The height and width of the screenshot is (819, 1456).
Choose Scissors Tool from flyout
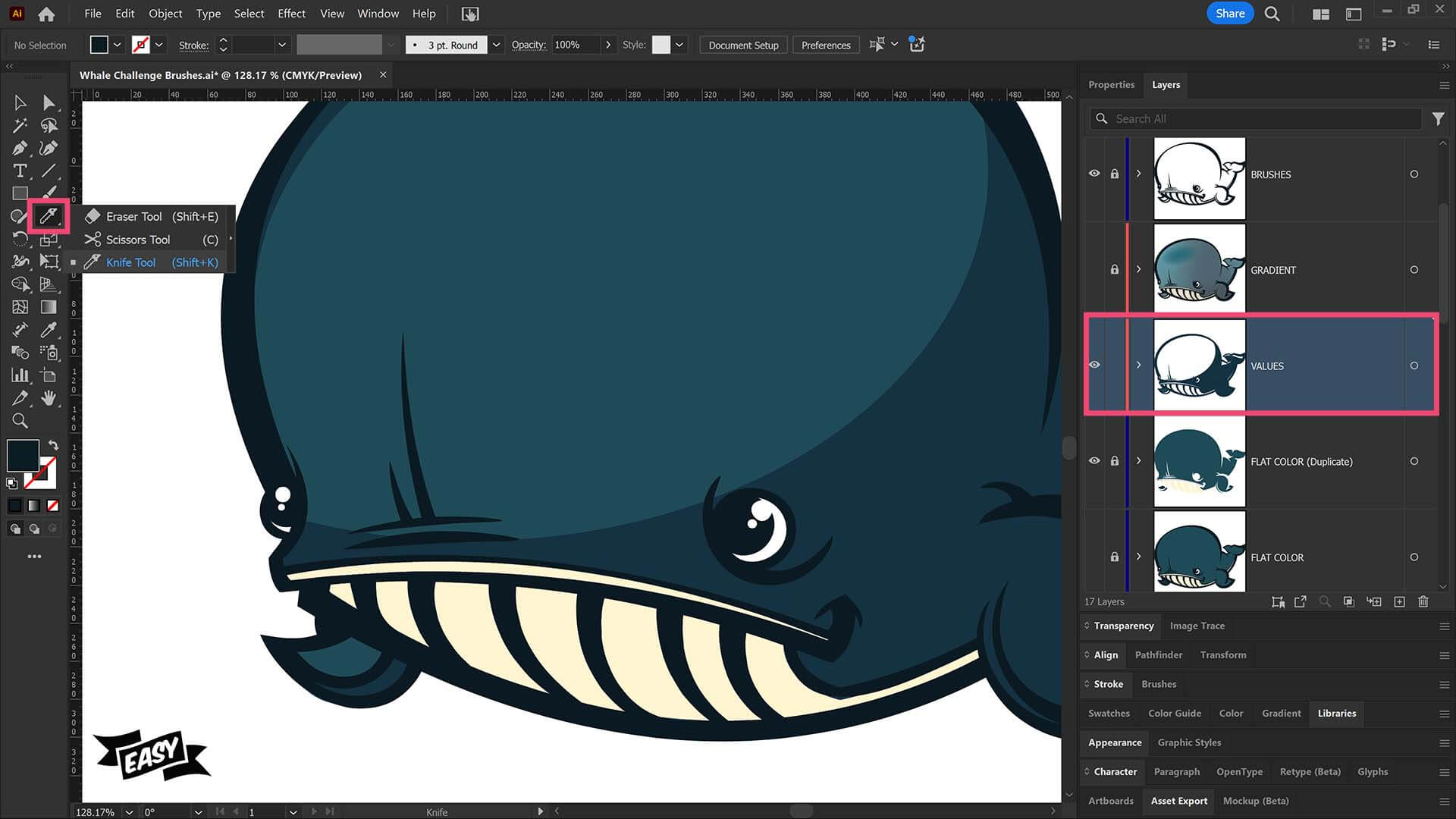click(x=152, y=240)
